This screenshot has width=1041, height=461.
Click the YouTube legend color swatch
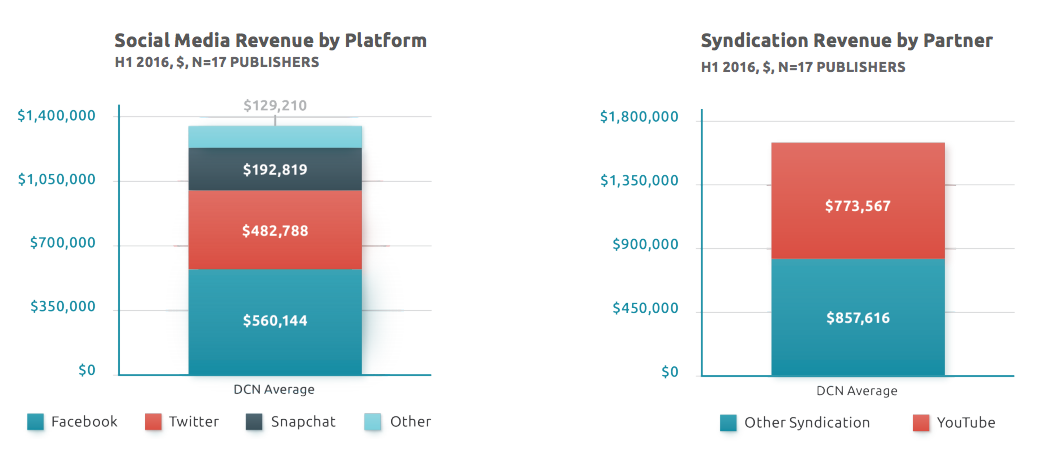[921, 423]
